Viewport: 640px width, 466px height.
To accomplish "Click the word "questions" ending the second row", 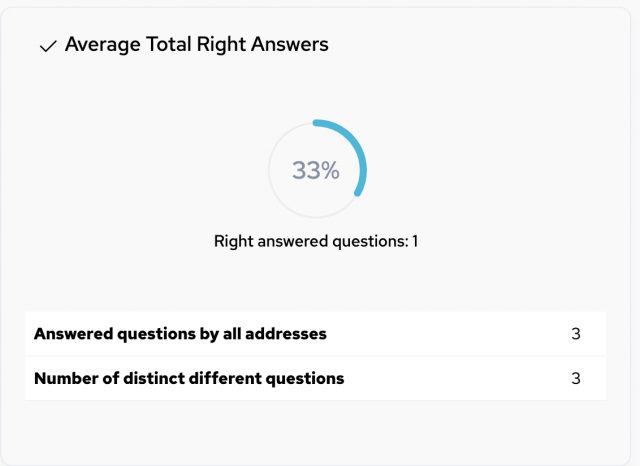I will coord(307,379).
